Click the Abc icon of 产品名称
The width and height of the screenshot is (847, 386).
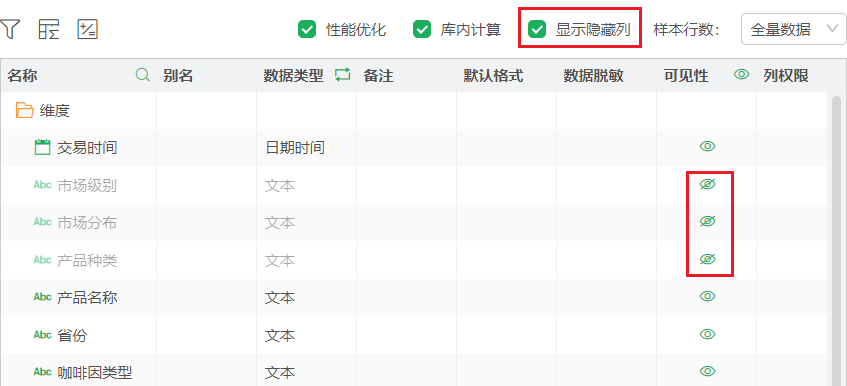tap(42, 296)
